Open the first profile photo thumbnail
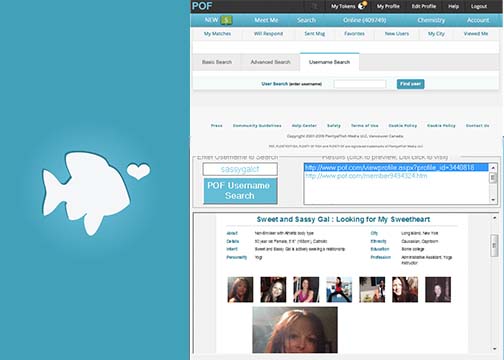This screenshot has height=360, width=504. pos(240,289)
